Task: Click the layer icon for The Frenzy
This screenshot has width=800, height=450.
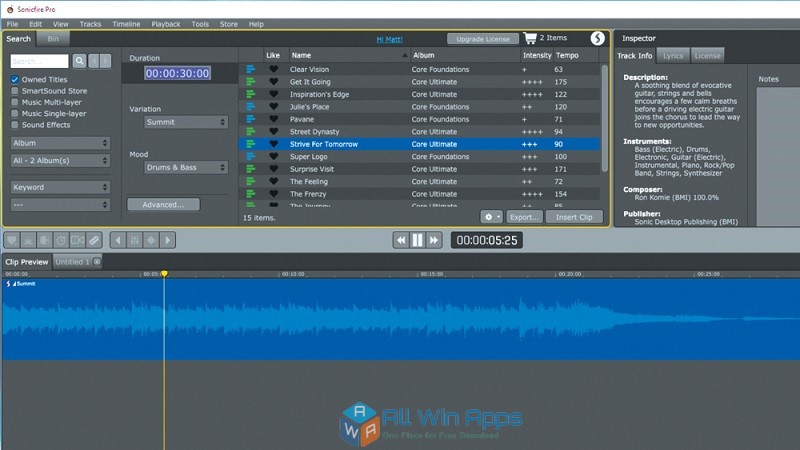Action: [251, 194]
